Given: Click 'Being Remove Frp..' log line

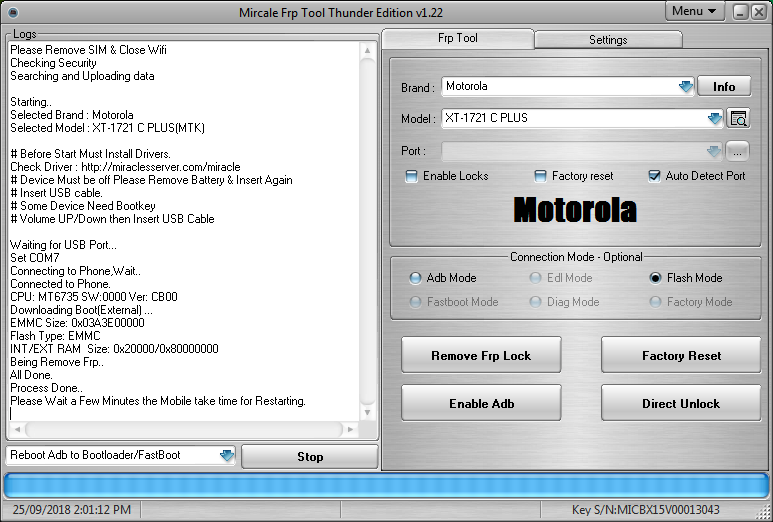Looking at the screenshot, I should pos(57,362).
